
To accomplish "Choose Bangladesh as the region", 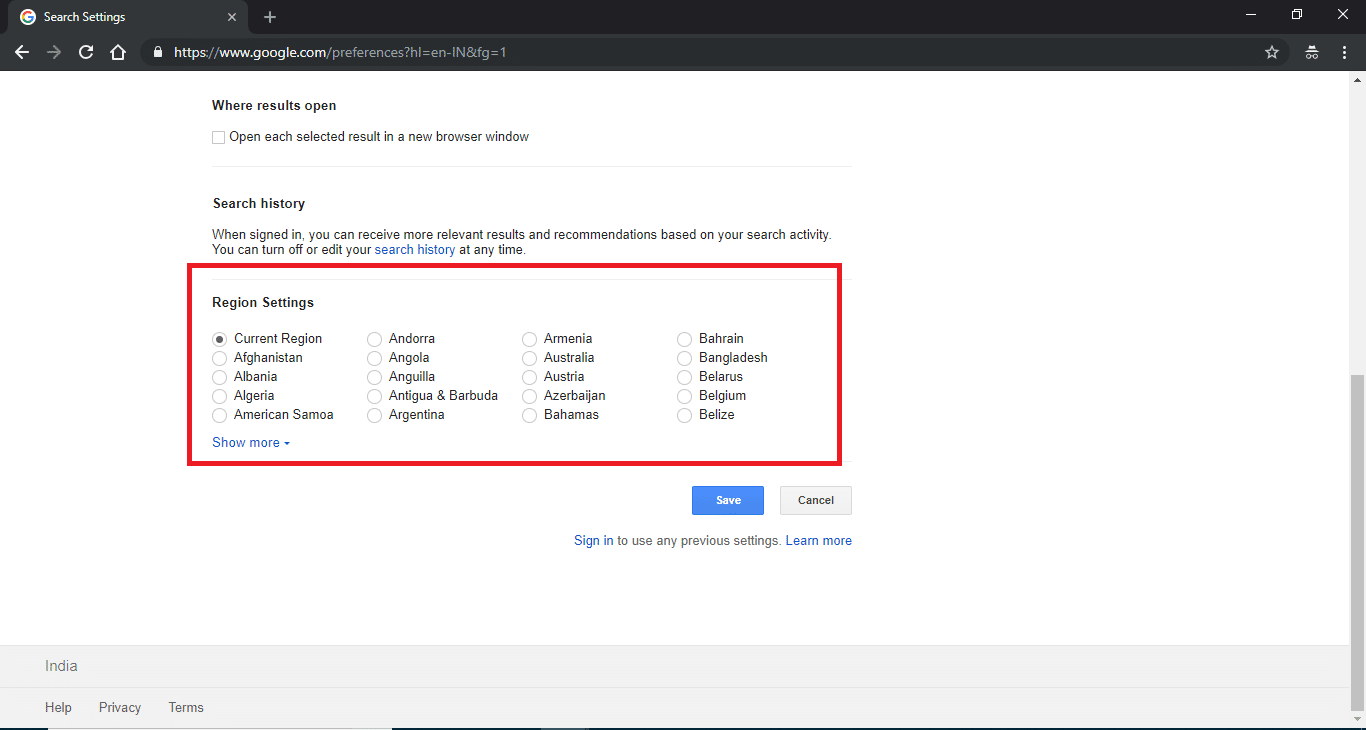I will (685, 358).
